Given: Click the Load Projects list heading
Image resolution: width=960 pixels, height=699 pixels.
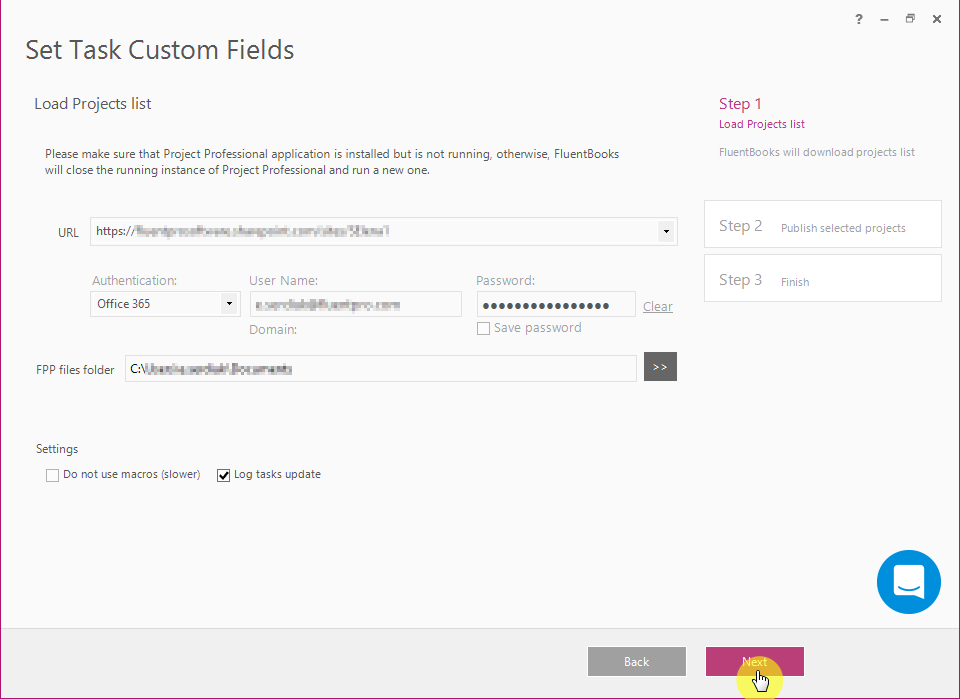Looking at the screenshot, I should tap(92, 104).
